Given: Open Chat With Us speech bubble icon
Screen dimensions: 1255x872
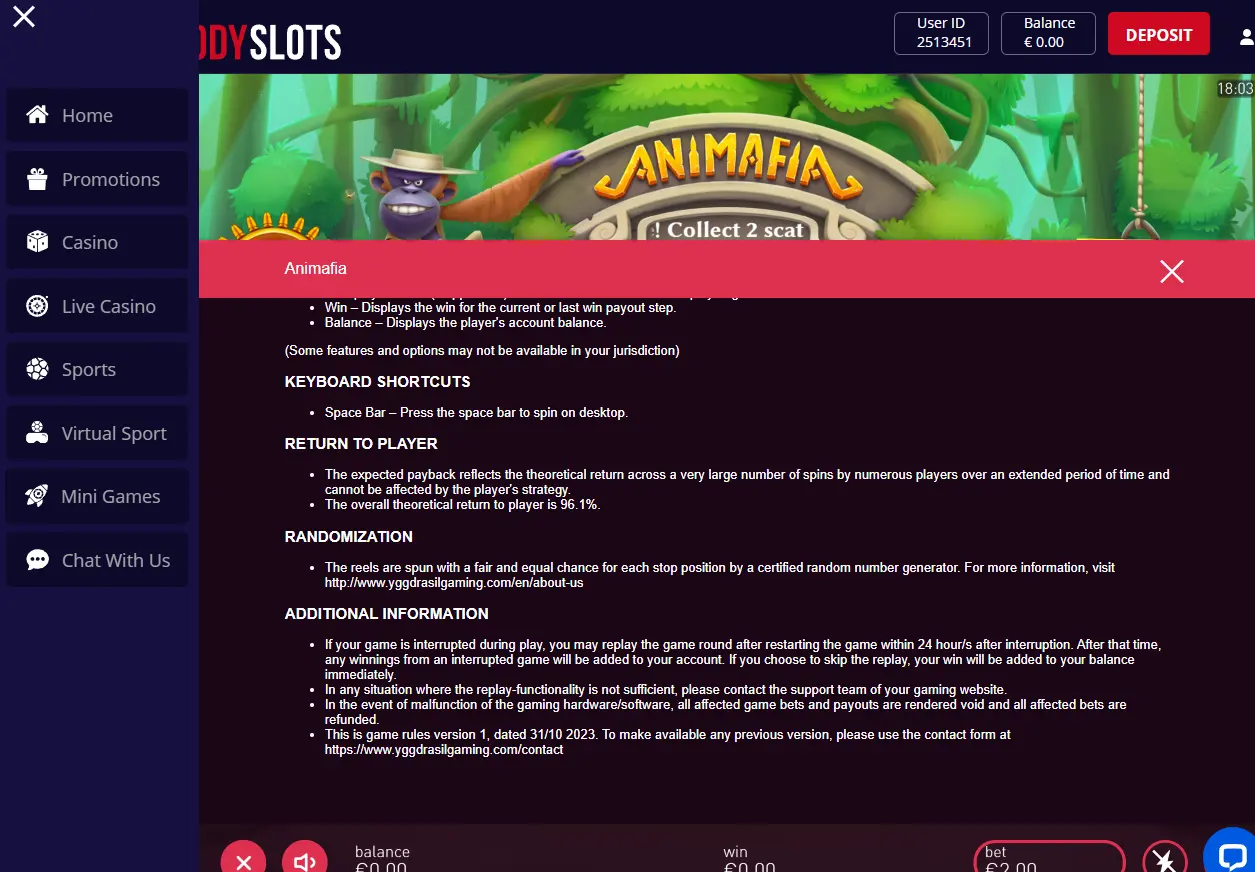Looking at the screenshot, I should (x=37, y=560).
